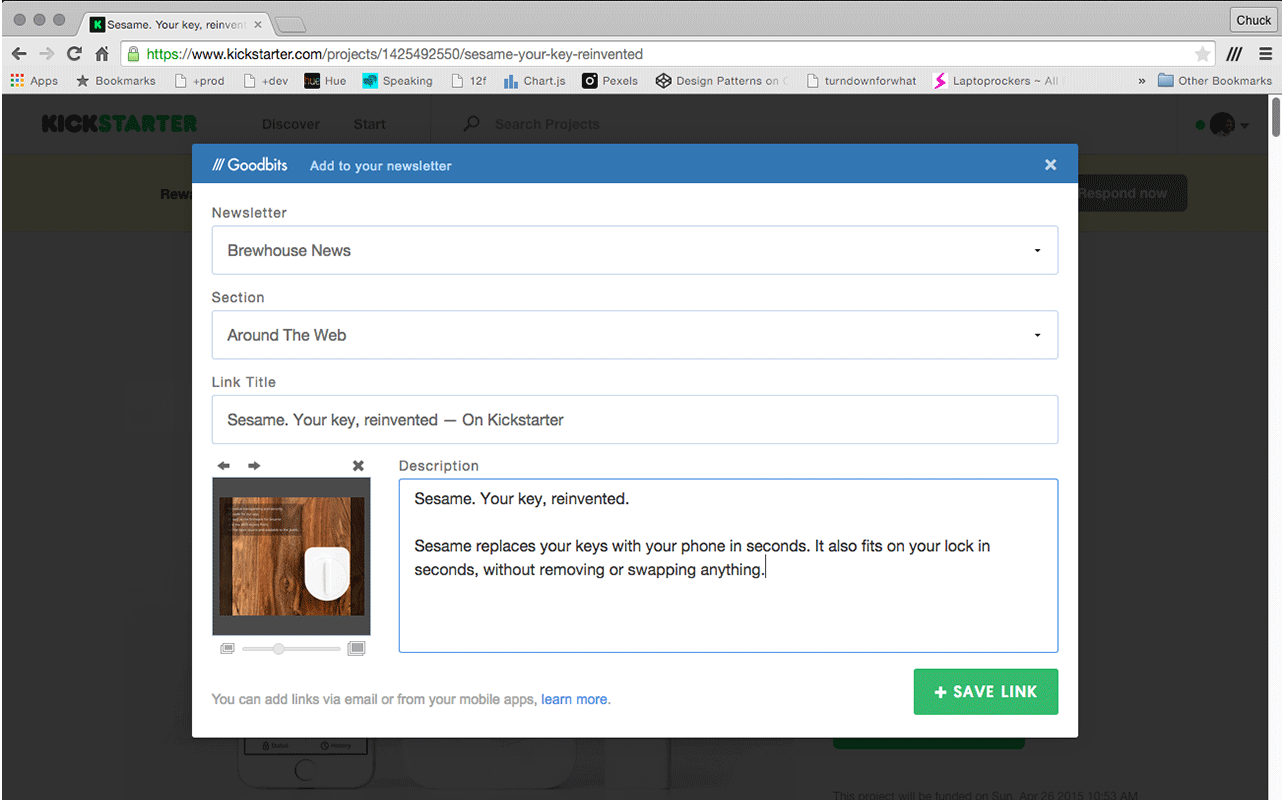Screen dimensions: 1282x800
Task: Open the Laptoprockers bookmark
Action: 996,81
